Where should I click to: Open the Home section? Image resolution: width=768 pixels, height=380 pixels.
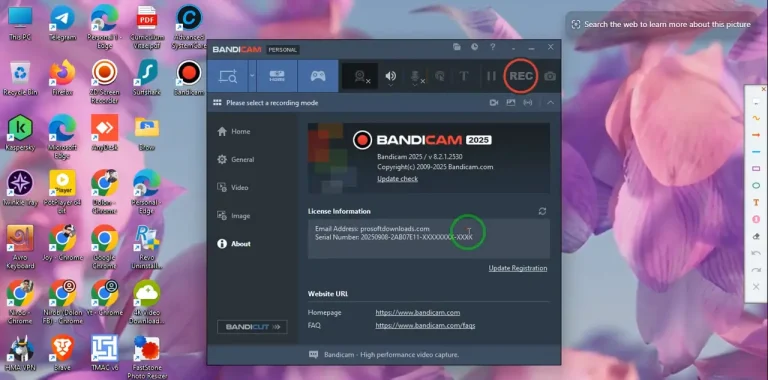234,131
